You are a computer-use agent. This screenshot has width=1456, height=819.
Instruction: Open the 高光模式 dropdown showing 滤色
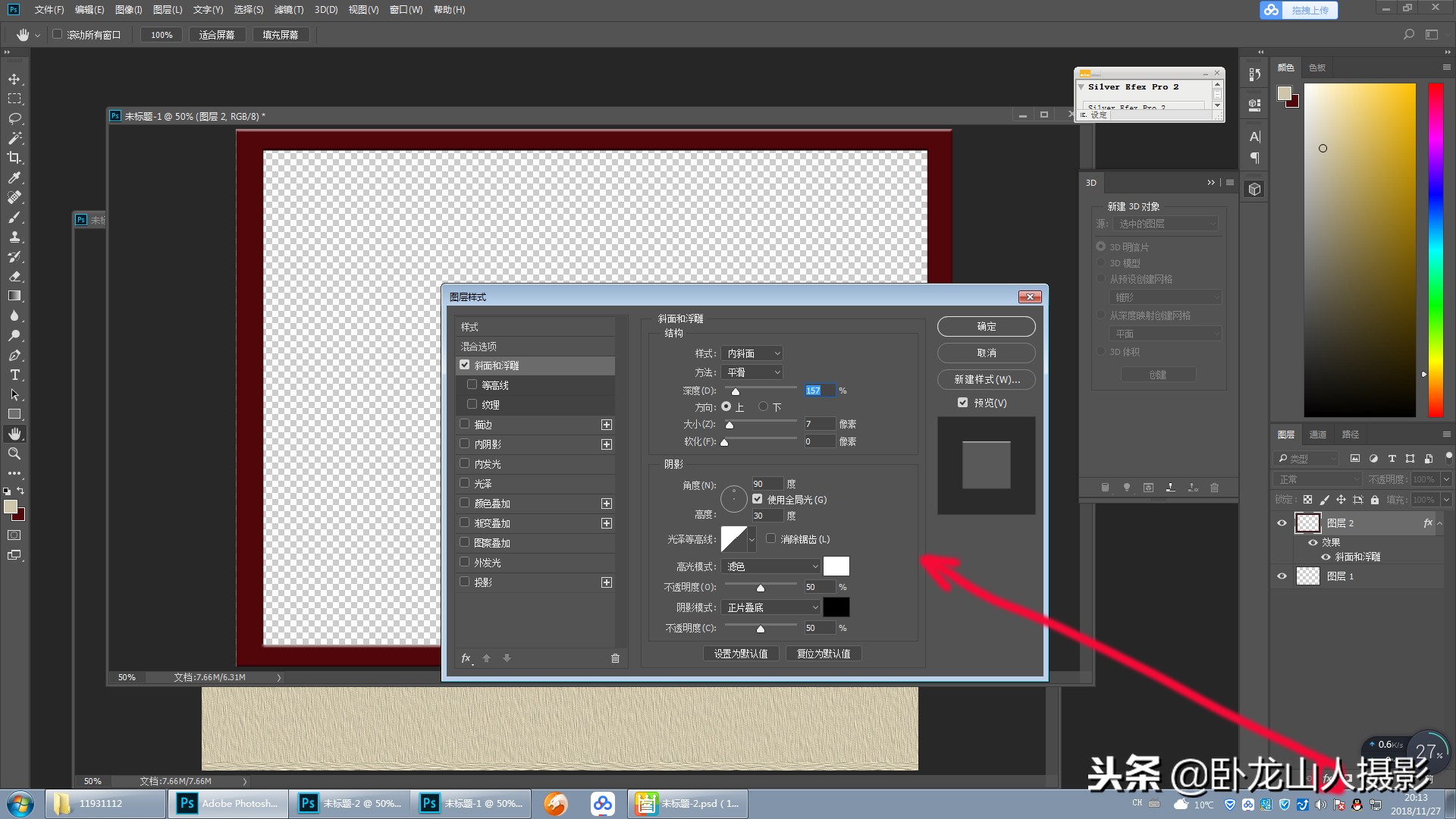770,566
